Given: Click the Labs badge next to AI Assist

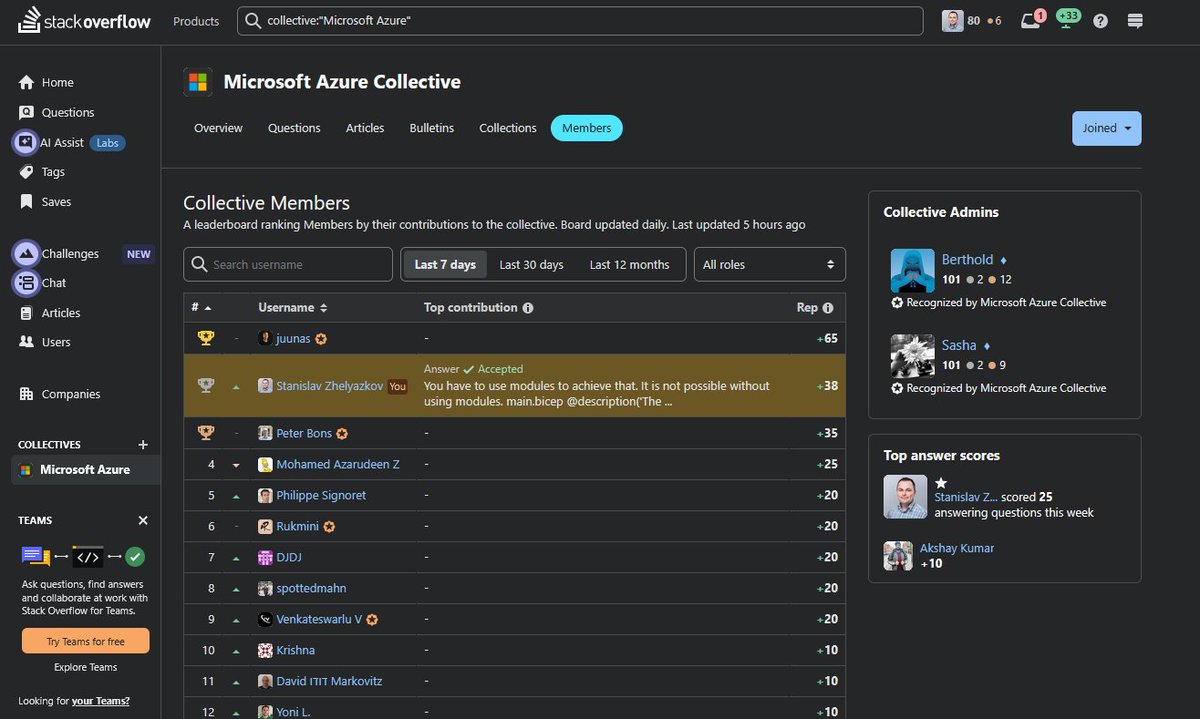Looking at the screenshot, I should pos(107,143).
